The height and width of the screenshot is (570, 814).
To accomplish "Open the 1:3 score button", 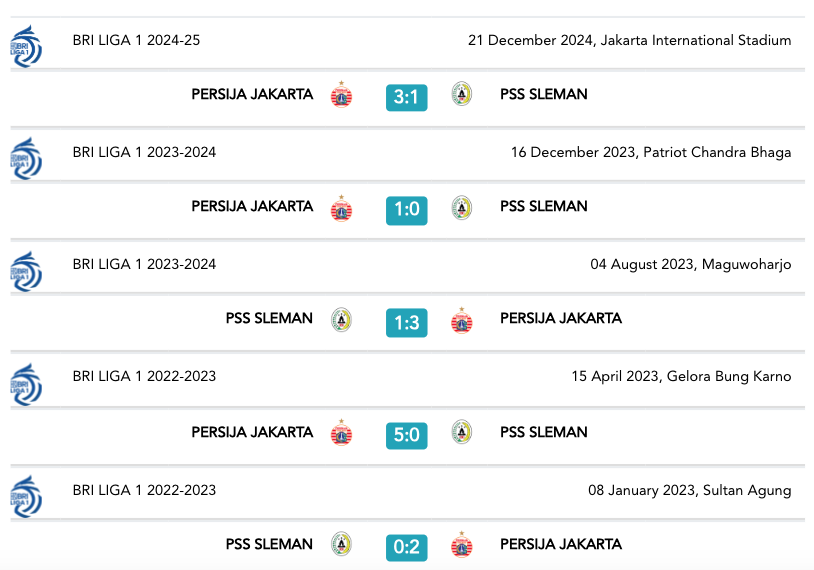I will [406, 323].
